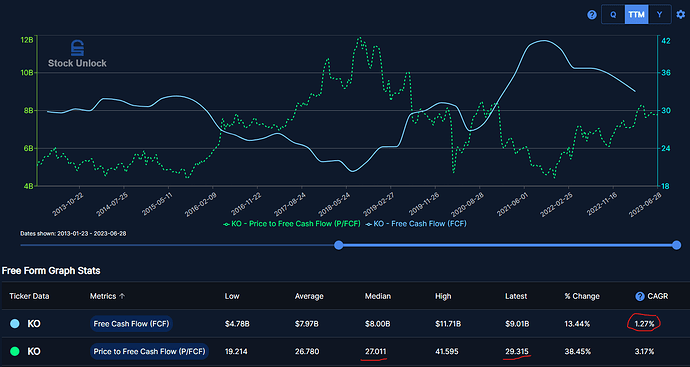The height and width of the screenshot is (367, 690).
Task: Click the 38.45% change value
Action: pyautogui.click(x=577, y=352)
